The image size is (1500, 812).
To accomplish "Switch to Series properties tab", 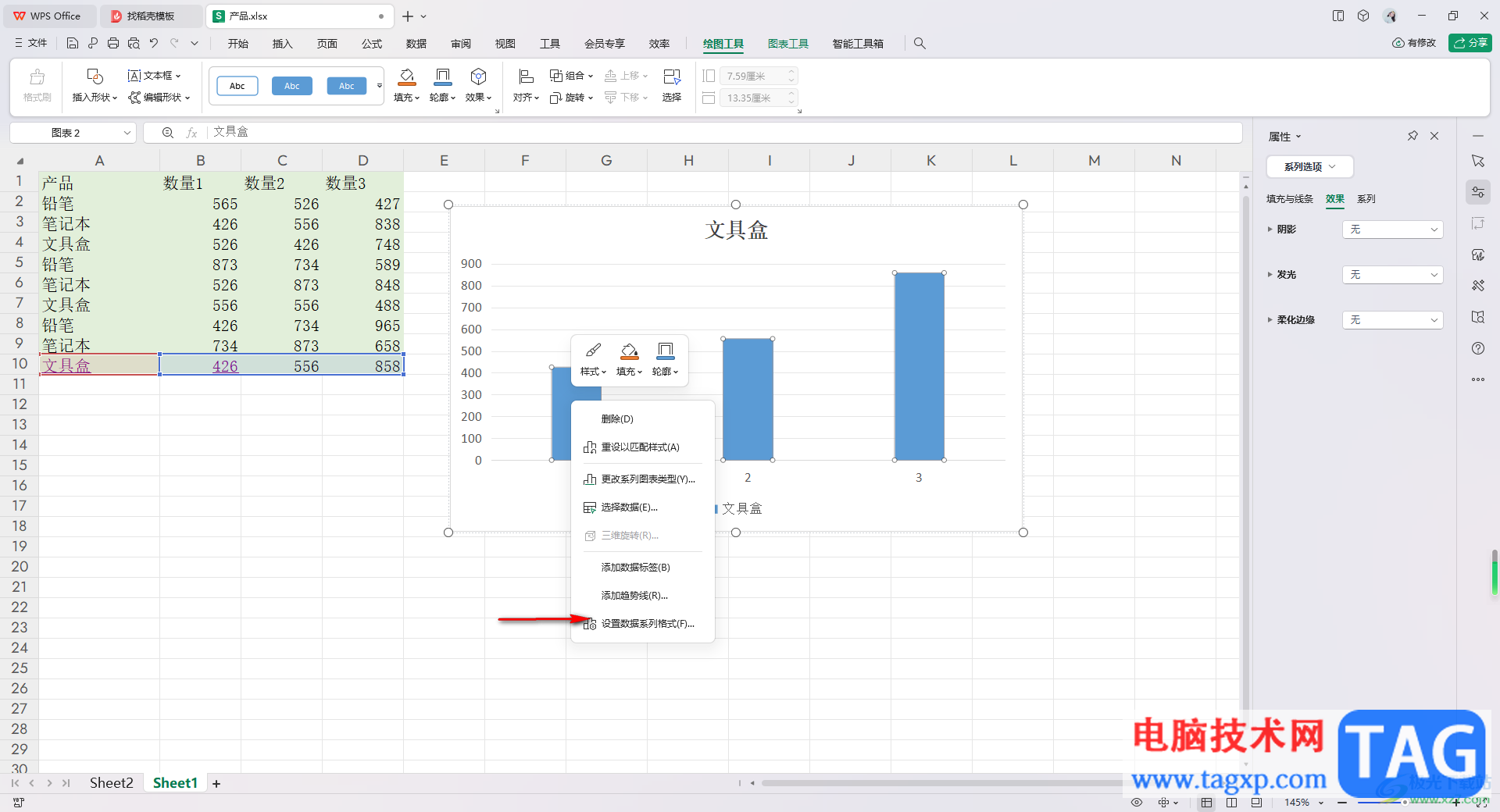I will [x=1366, y=199].
